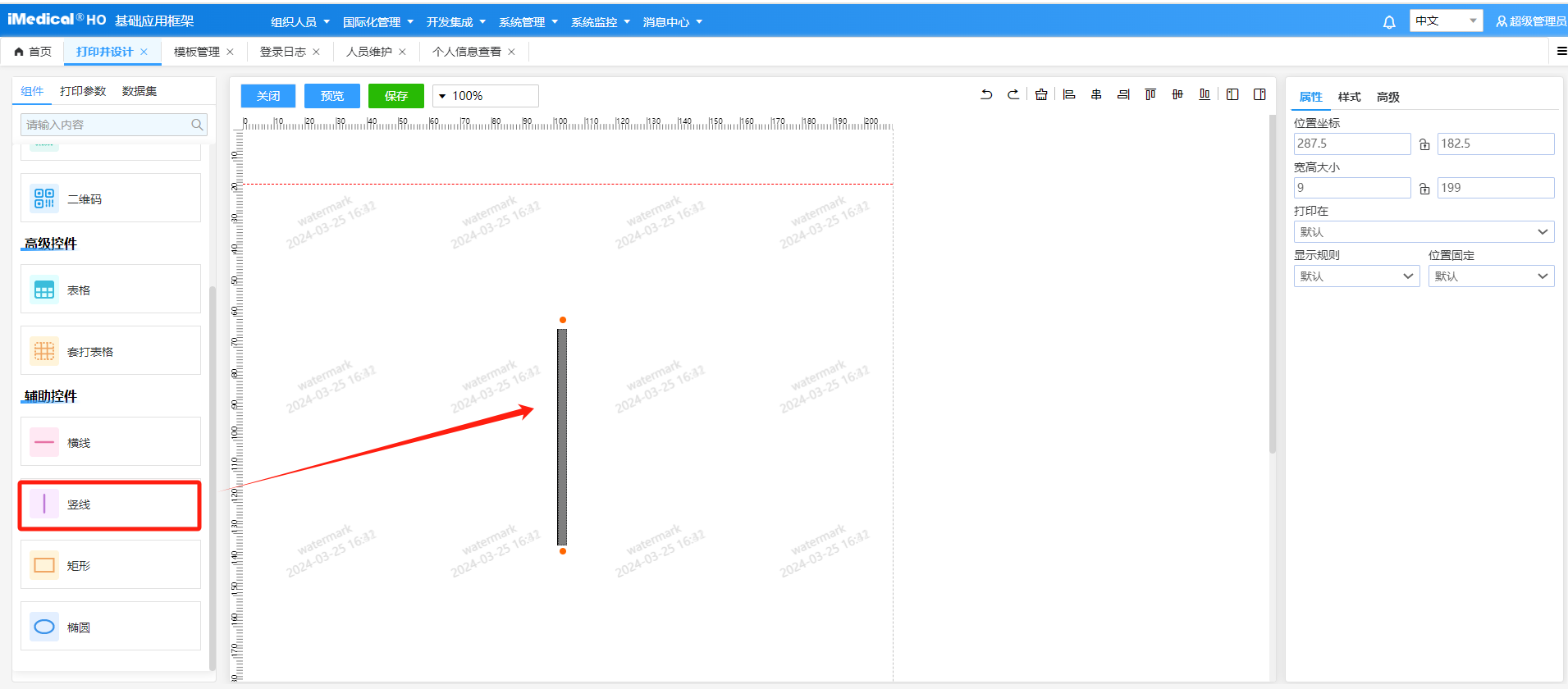1568x689 pixels.
Task: Click the clear canvas broom icon
Action: pos(1041,95)
